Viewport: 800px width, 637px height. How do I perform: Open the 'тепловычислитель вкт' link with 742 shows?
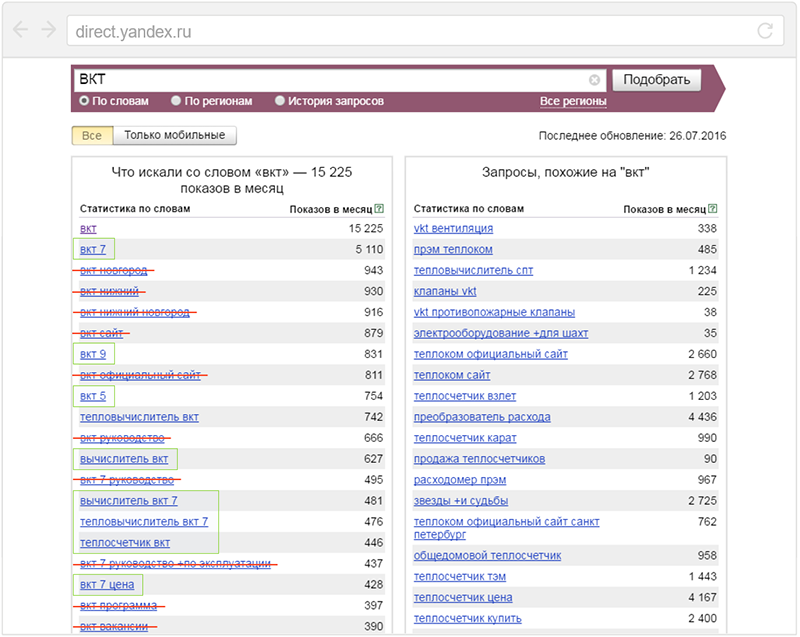coord(139,417)
